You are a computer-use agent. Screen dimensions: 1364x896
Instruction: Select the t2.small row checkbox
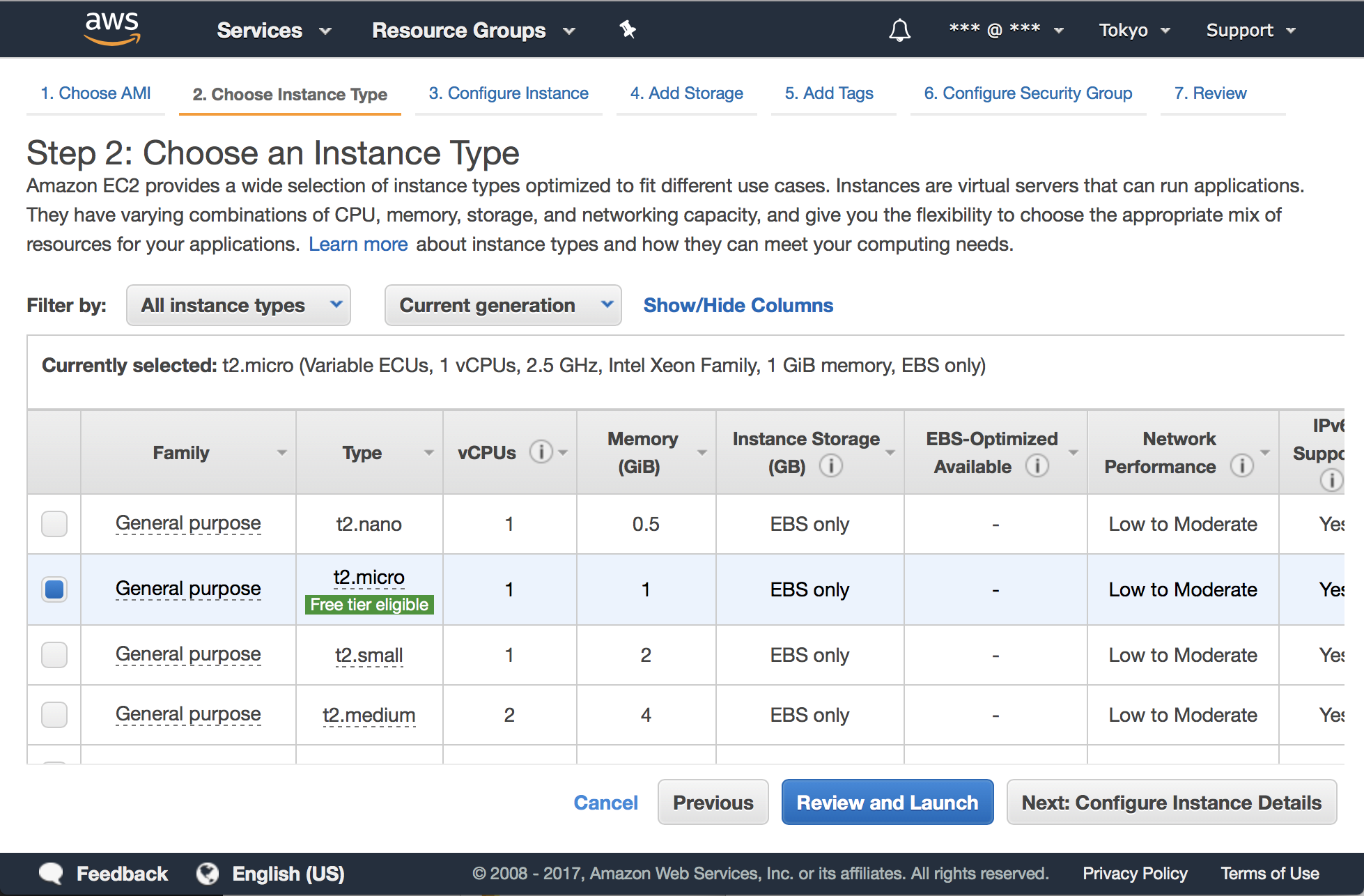pos(54,655)
